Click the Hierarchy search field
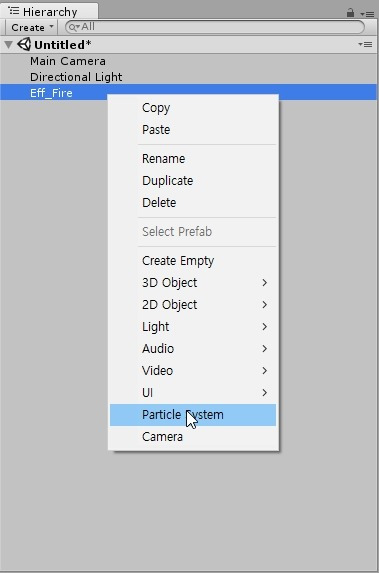This screenshot has width=379, height=573. point(215,27)
